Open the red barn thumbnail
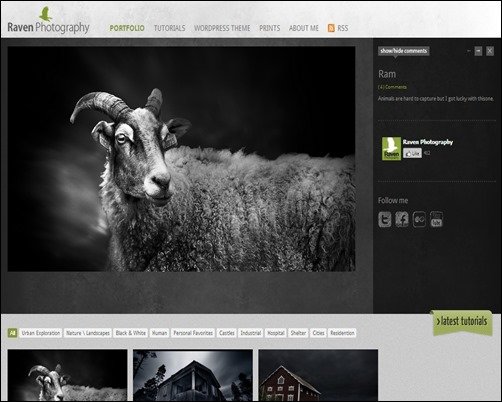Viewport: 502px width, 402px height. pyautogui.click(x=318, y=375)
